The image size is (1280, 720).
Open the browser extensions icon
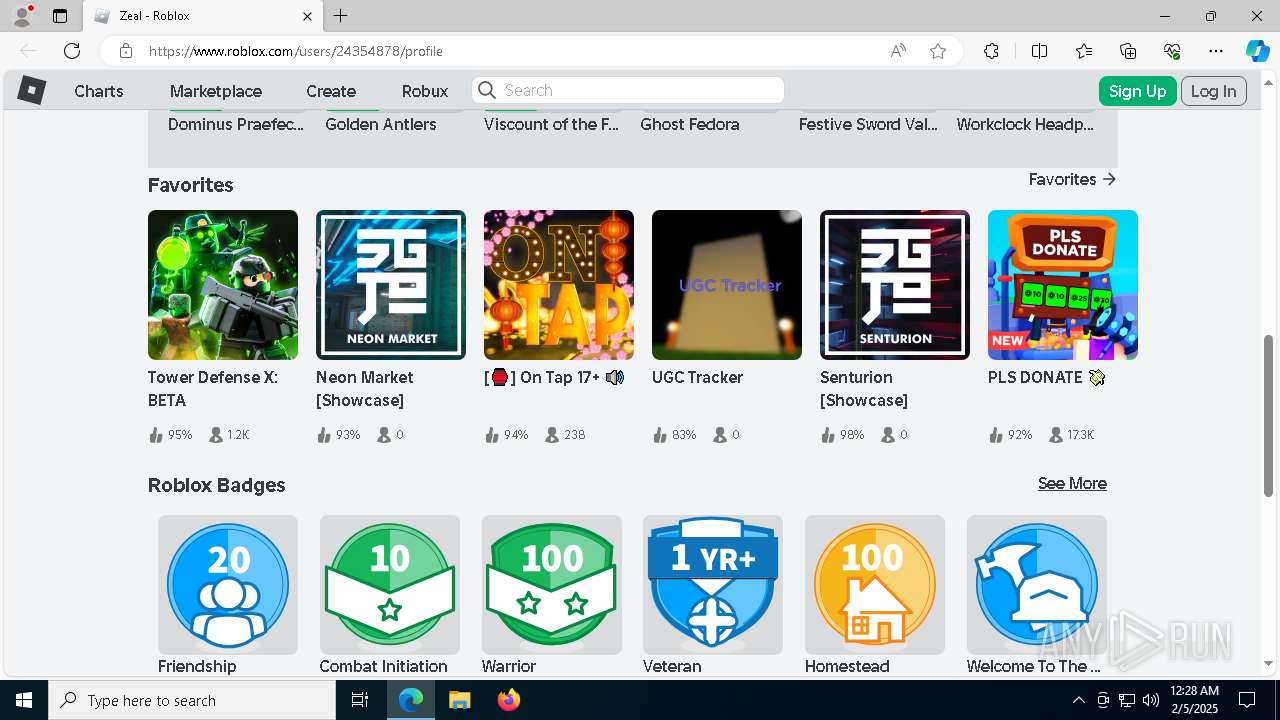tap(991, 51)
